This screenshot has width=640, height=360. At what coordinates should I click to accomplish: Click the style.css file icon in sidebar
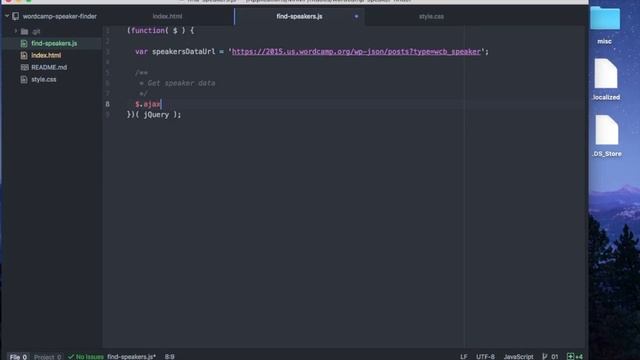click(24, 79)
